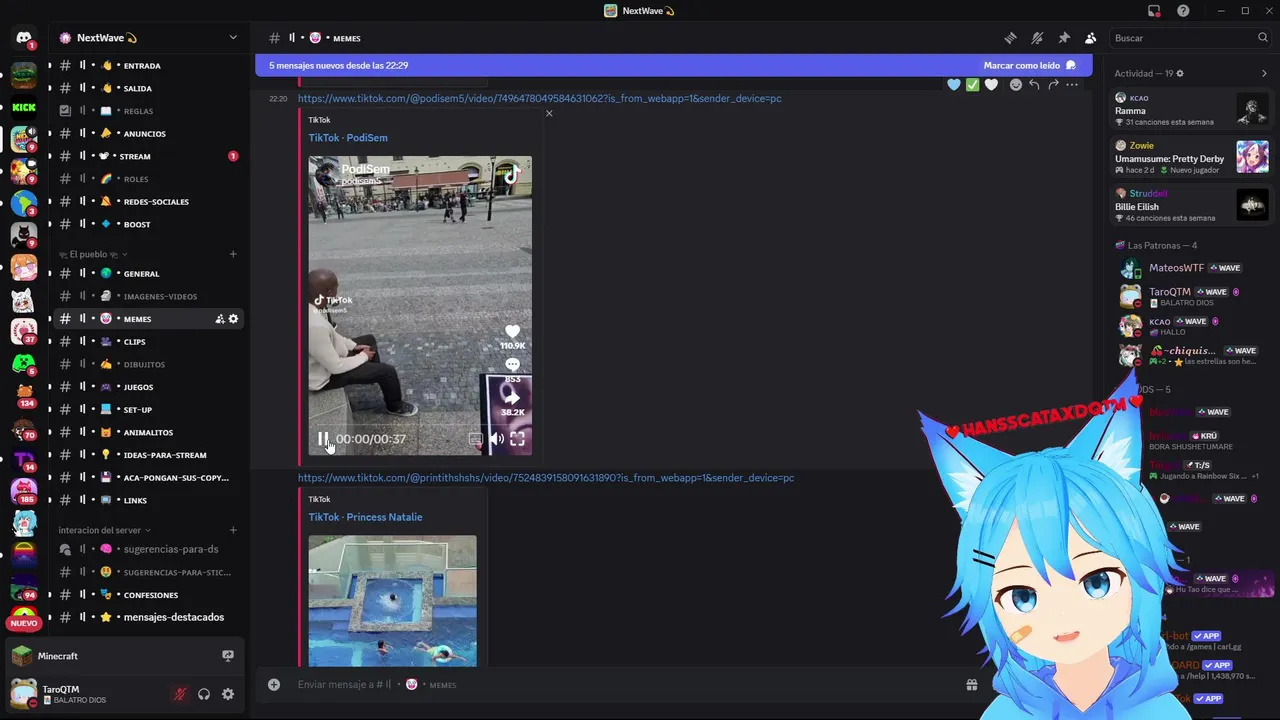
Task: Like the TikTok video heart overlay
Action: tap(512, 331)
